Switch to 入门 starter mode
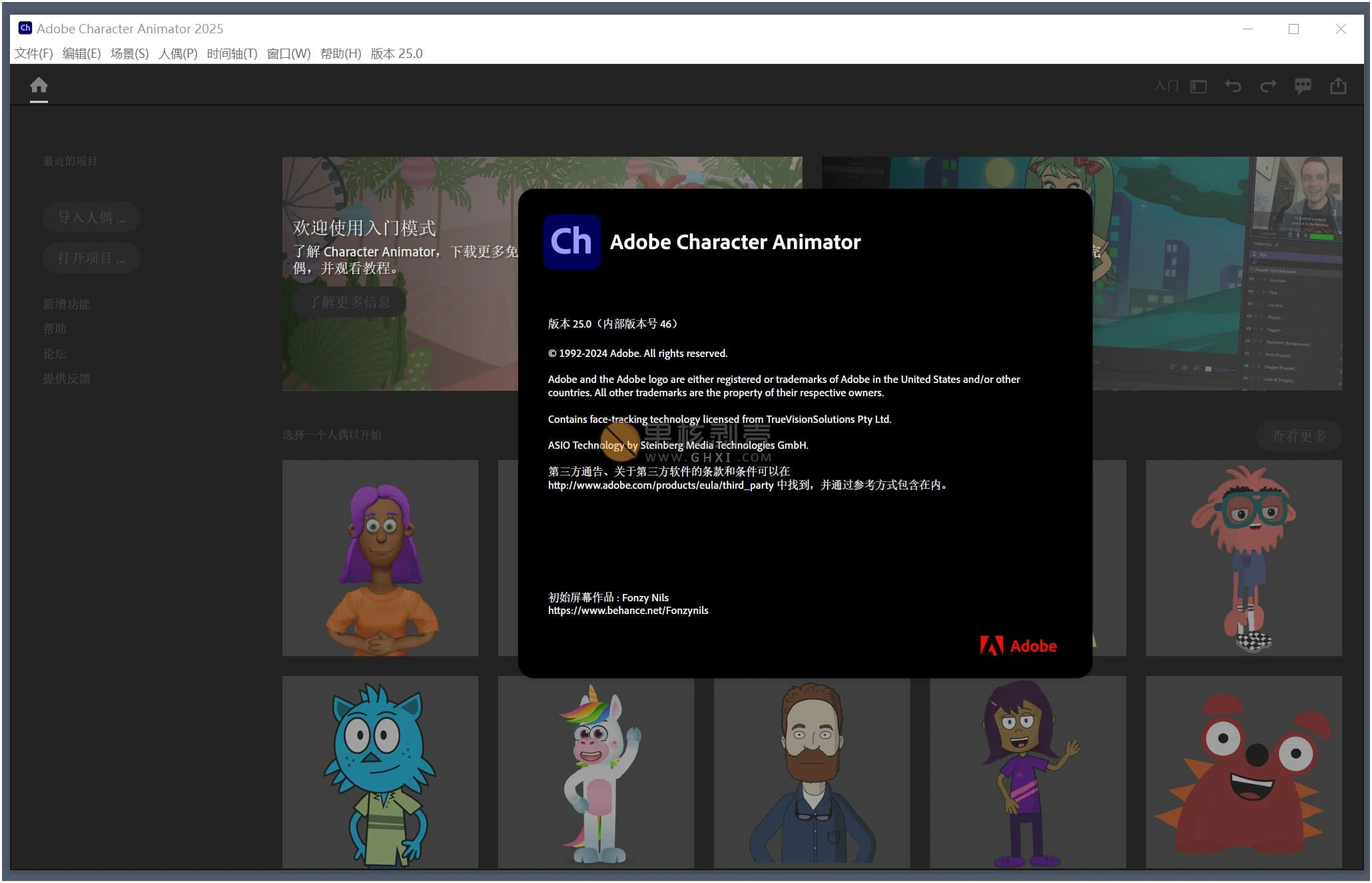The height and width of the screenshot is (883, 1372). point(1166,86)
